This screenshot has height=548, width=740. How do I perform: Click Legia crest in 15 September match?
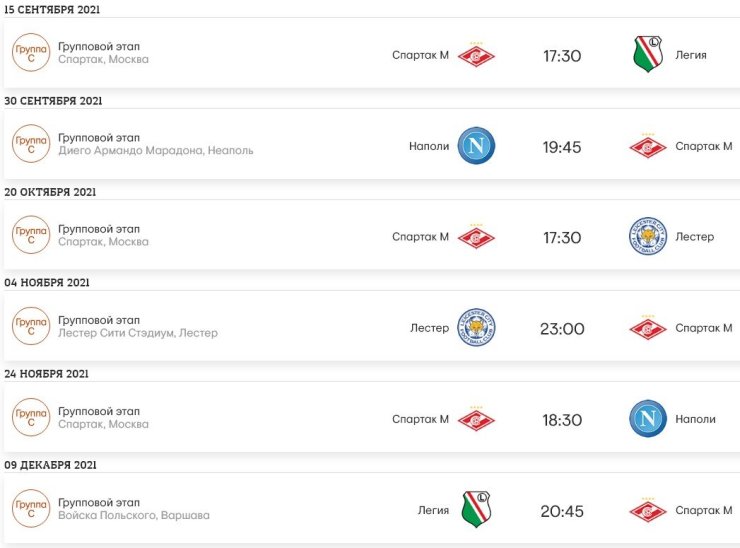pyautogui.click(x=648, y=54)
